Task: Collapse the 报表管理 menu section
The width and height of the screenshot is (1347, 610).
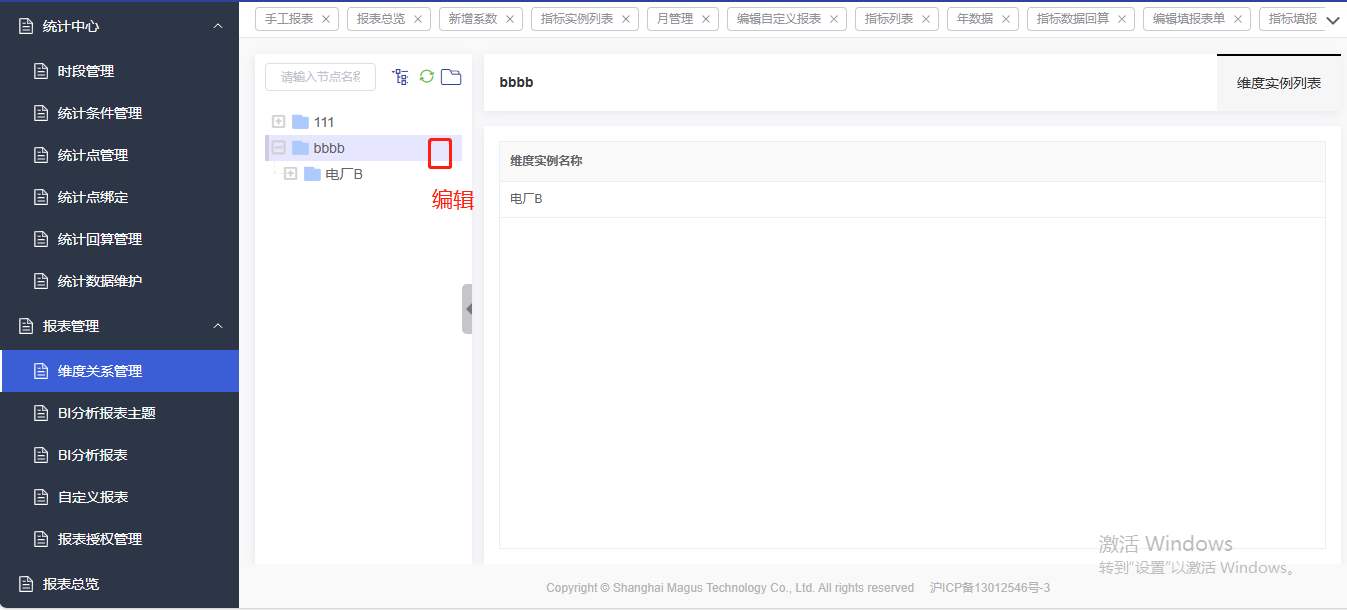Action: pyautogui.click(x=218, y=326)
